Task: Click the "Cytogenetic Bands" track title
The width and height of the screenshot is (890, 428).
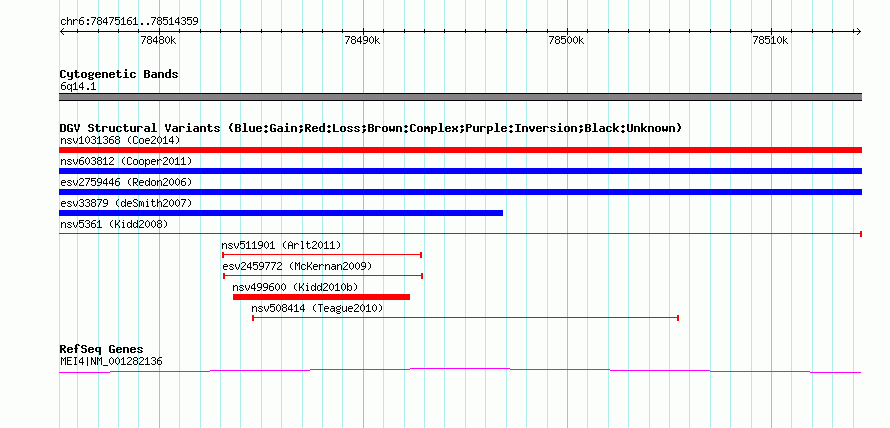Action: (x=119, y=74)
